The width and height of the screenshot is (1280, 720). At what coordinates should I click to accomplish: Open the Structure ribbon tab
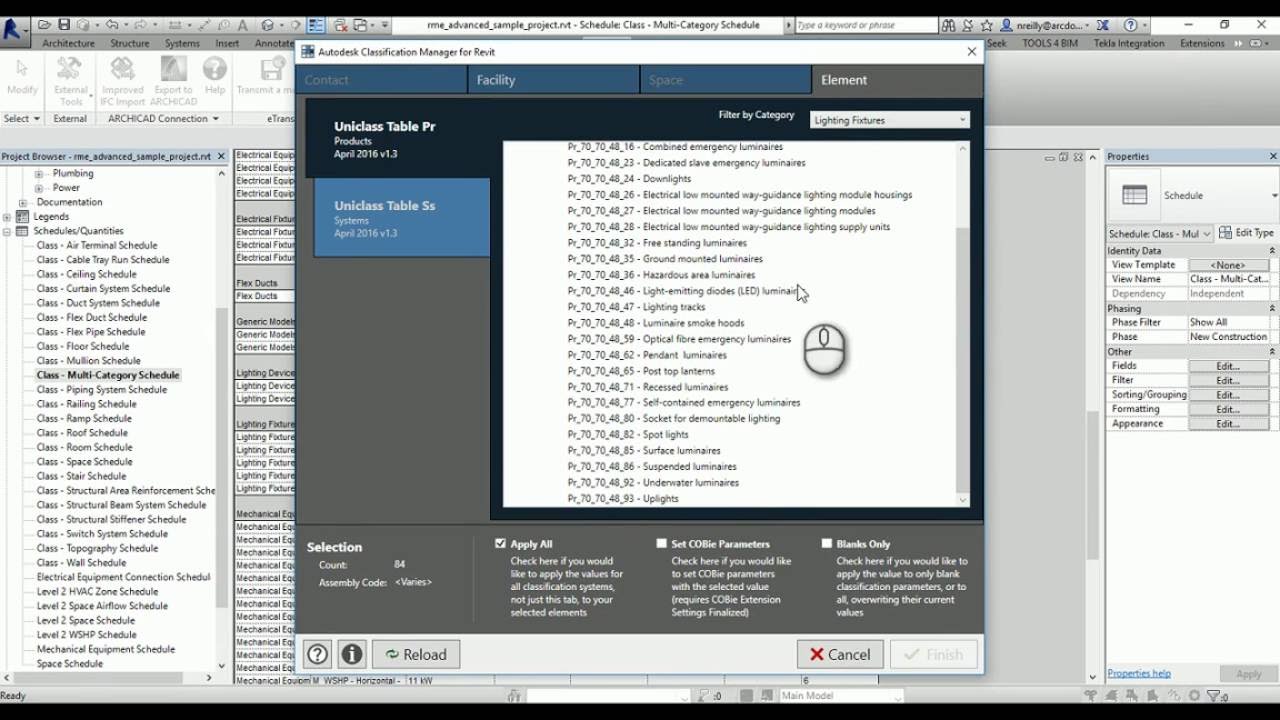pos(130,43)
